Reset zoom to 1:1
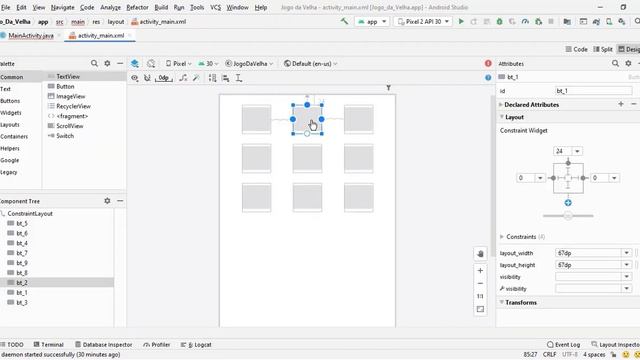 click(480, 296)
